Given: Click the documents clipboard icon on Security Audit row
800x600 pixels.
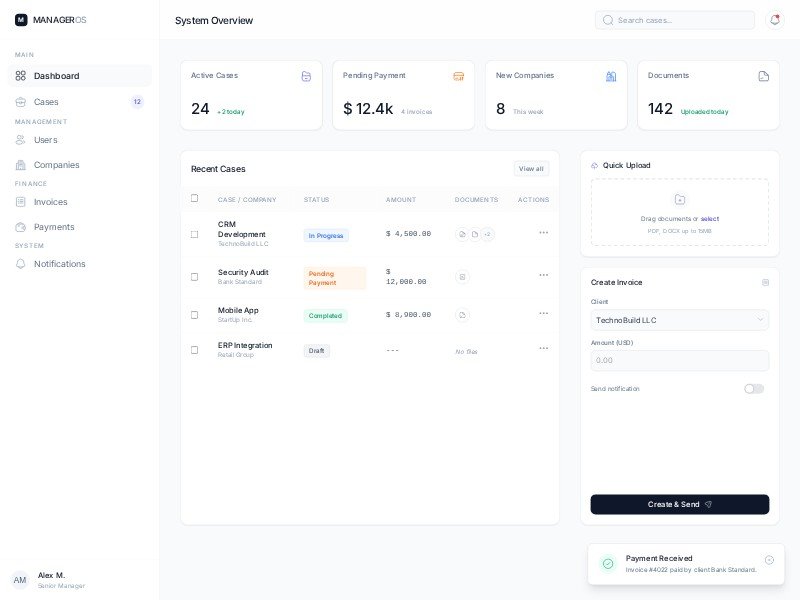Looking at the screenshot, I should pos(462,275).
